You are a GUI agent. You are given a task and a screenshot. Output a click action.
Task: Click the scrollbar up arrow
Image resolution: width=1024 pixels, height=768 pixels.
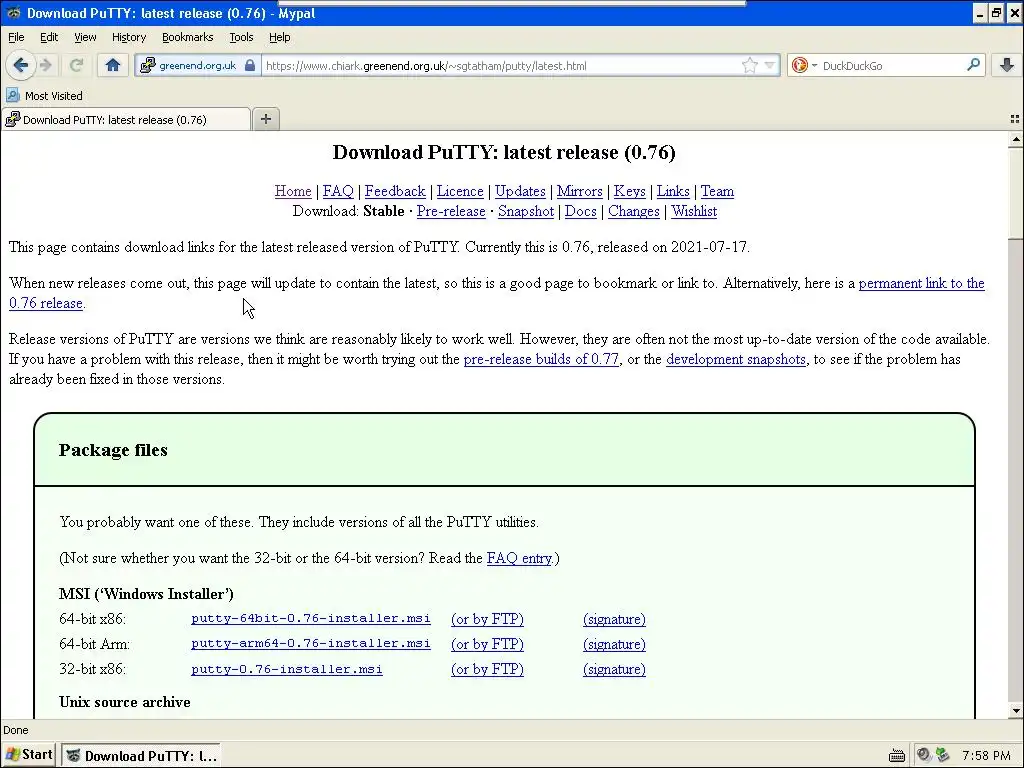pos(1016,140)
